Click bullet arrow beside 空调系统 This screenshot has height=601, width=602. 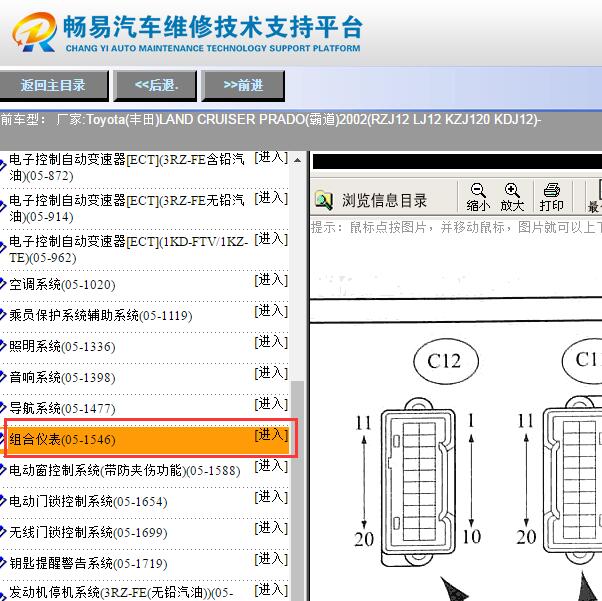(3, 284)
